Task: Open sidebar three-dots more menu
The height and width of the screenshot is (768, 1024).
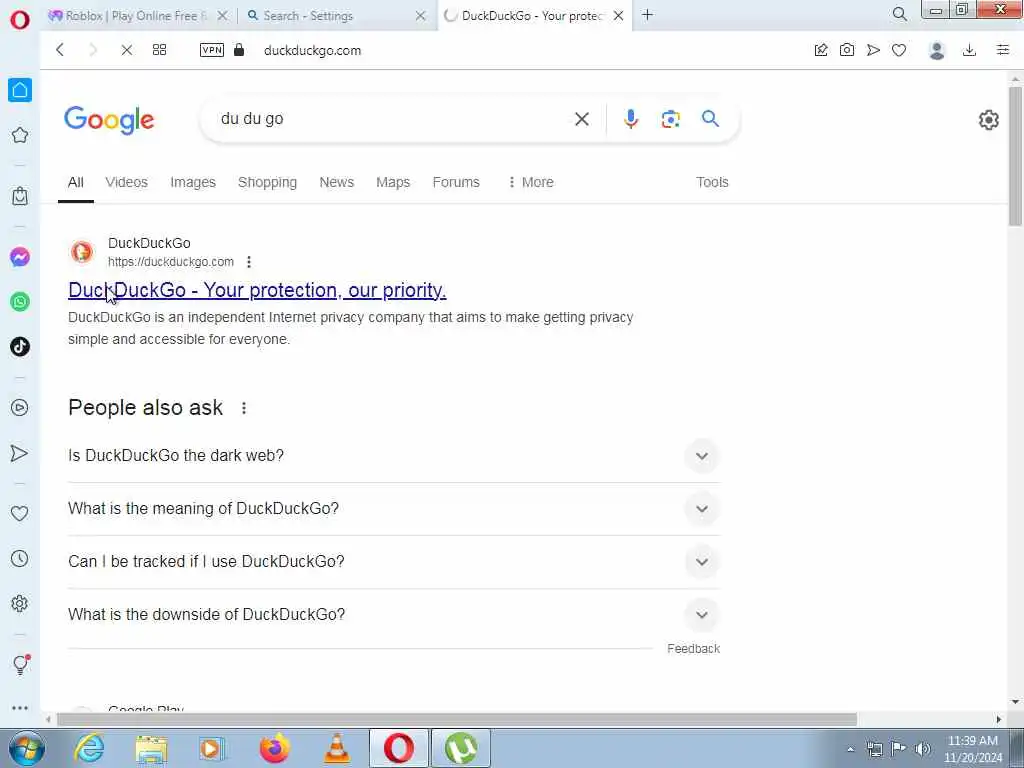Action: tap(20, 708)
